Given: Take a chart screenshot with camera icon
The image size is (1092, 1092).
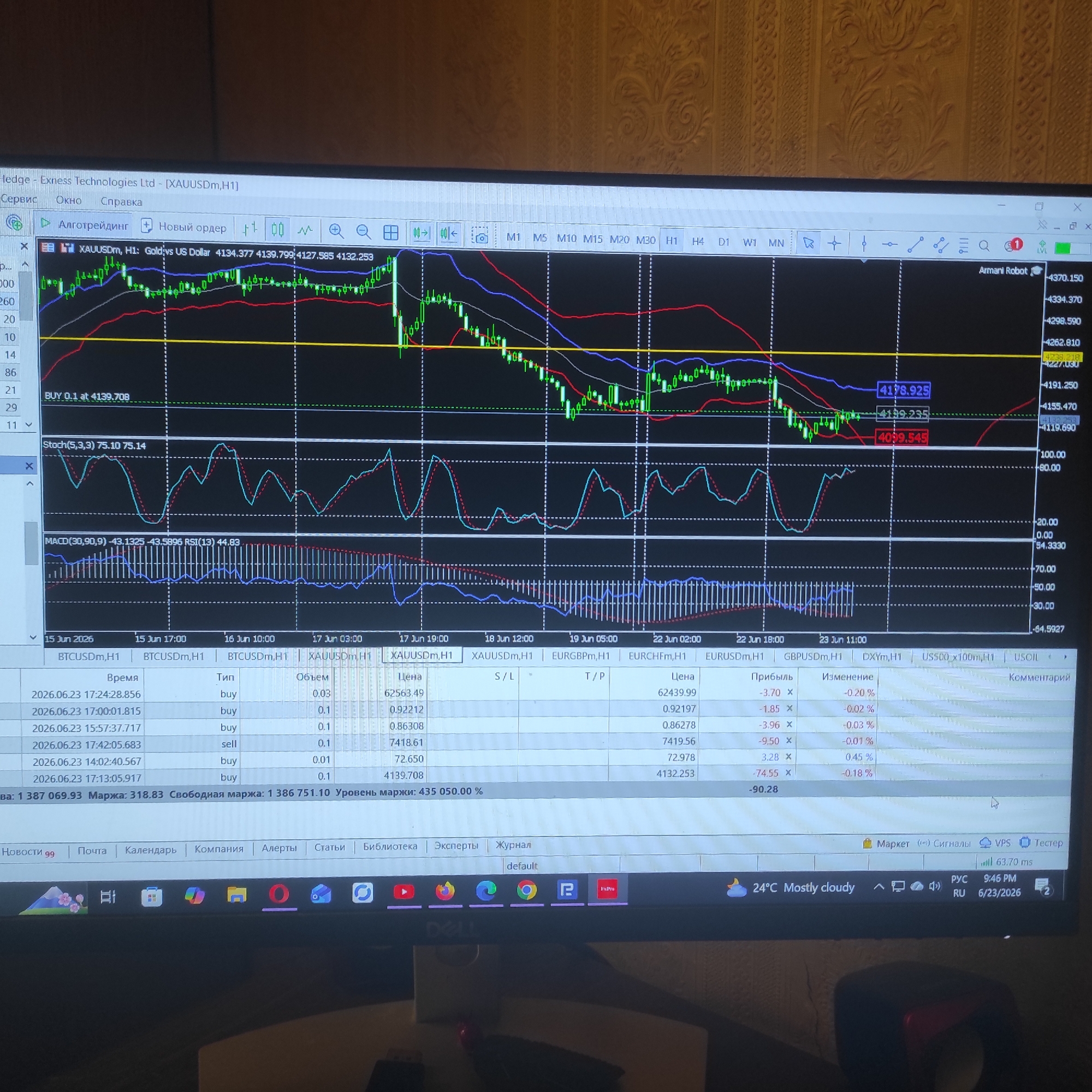Looking at the screenshot, I should click(x=480, y=236).
